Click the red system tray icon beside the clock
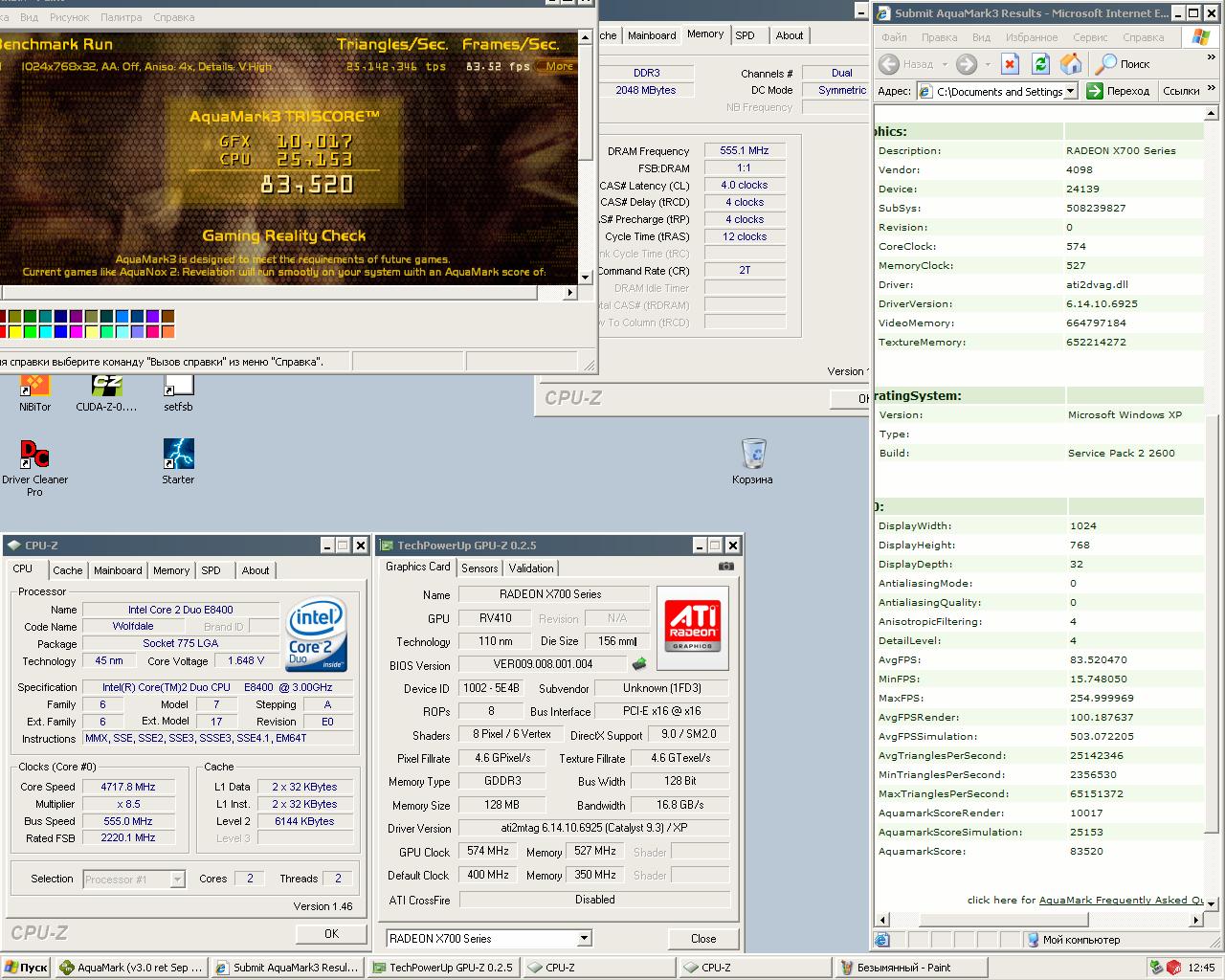Viewport: 1225px width, 980px height. click(x=1173, y=968)
